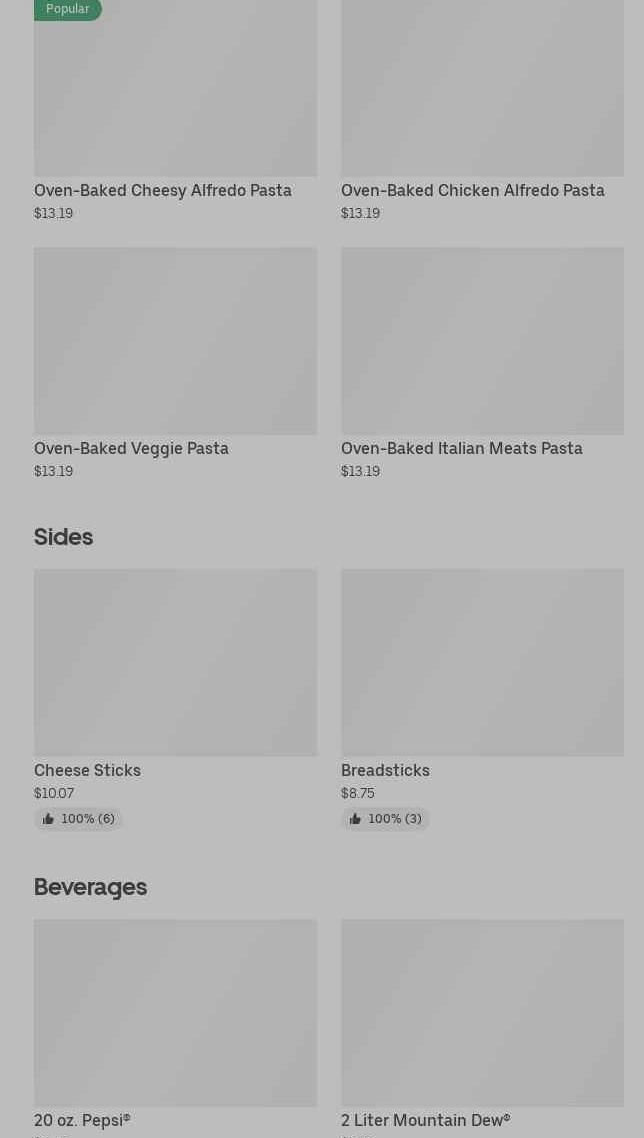
Task: Click the thumbs-up icon under Cheese Sticks
Action: pyautogui.click(x=48, y=819)
